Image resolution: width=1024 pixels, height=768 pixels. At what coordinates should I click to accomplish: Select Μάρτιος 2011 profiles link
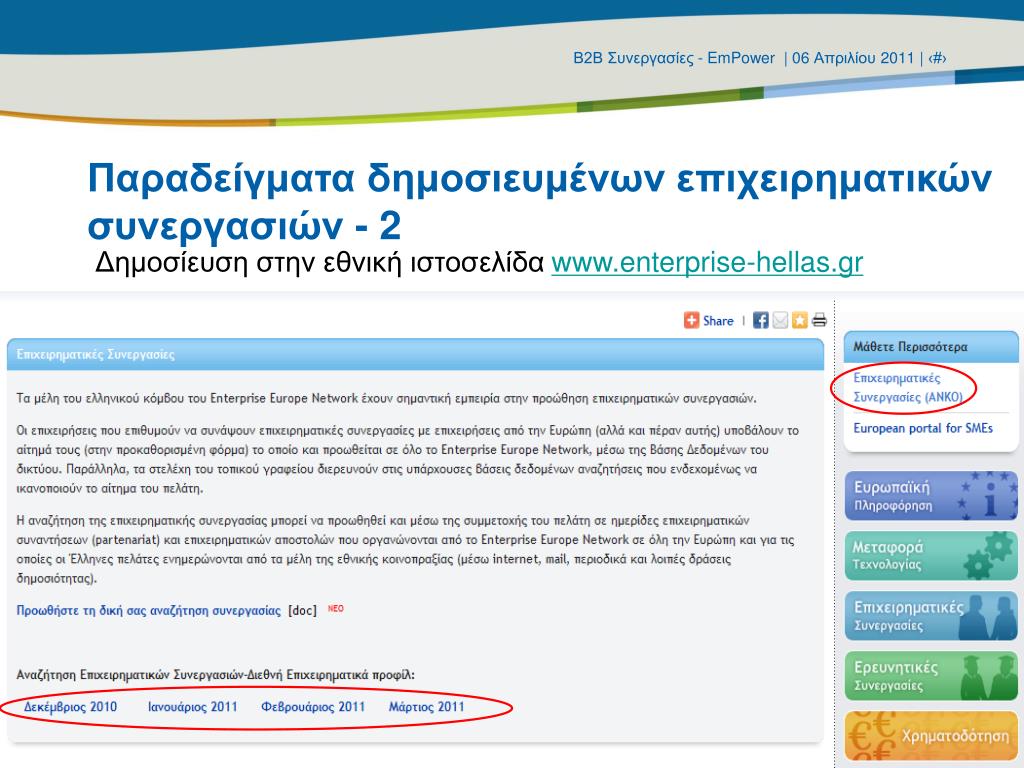tap(426, 707)
